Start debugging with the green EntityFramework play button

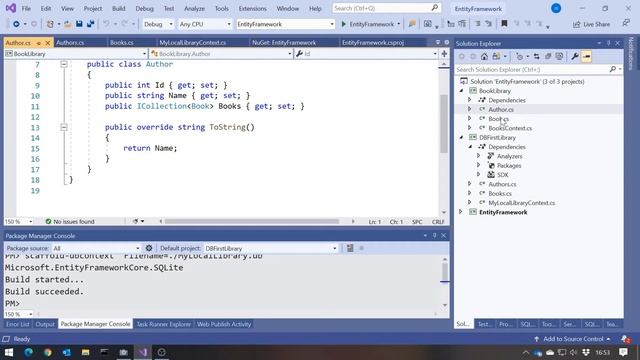[367, 24]
